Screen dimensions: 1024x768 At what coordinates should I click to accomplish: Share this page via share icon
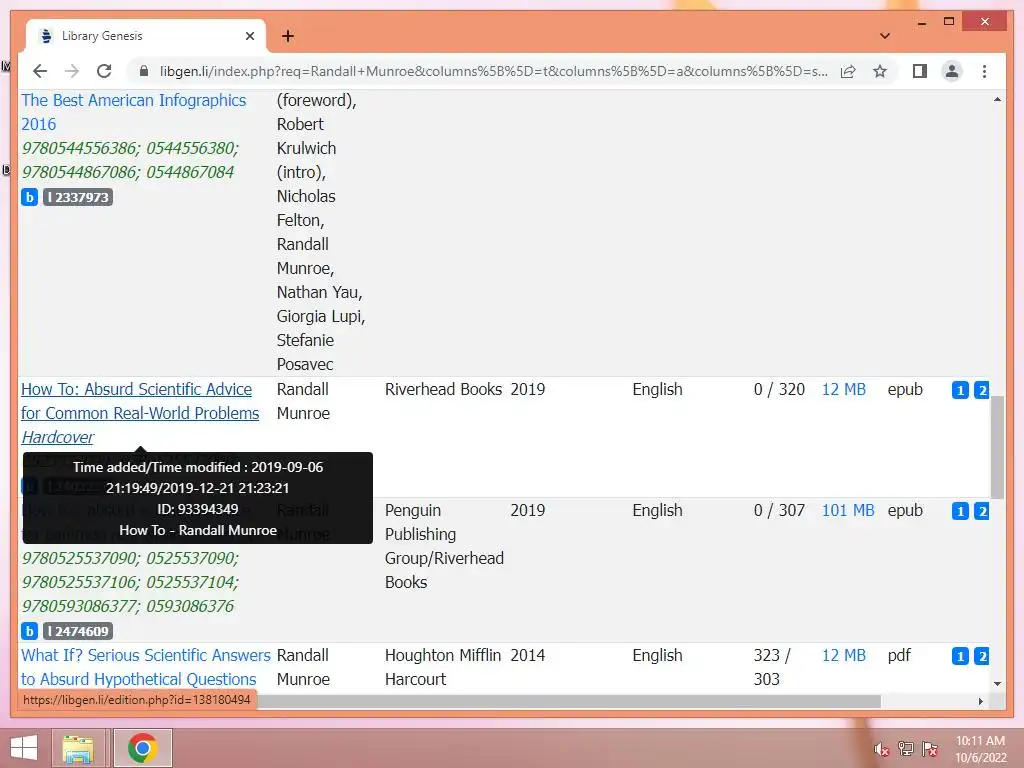[848, 71]
